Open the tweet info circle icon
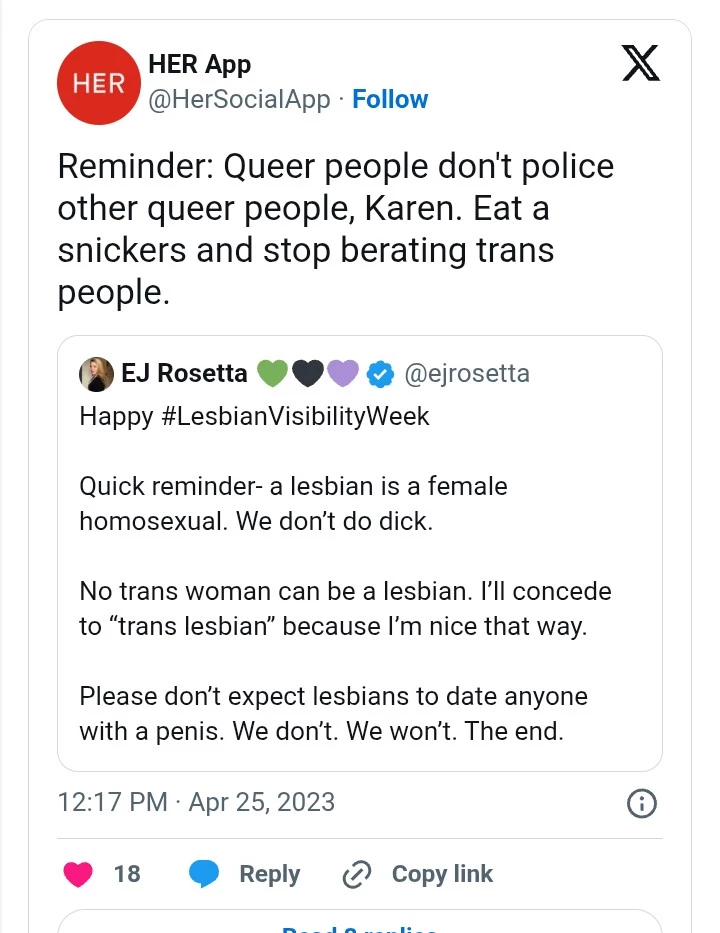Viewport: 720px width, 933px height. coord(641,803)
